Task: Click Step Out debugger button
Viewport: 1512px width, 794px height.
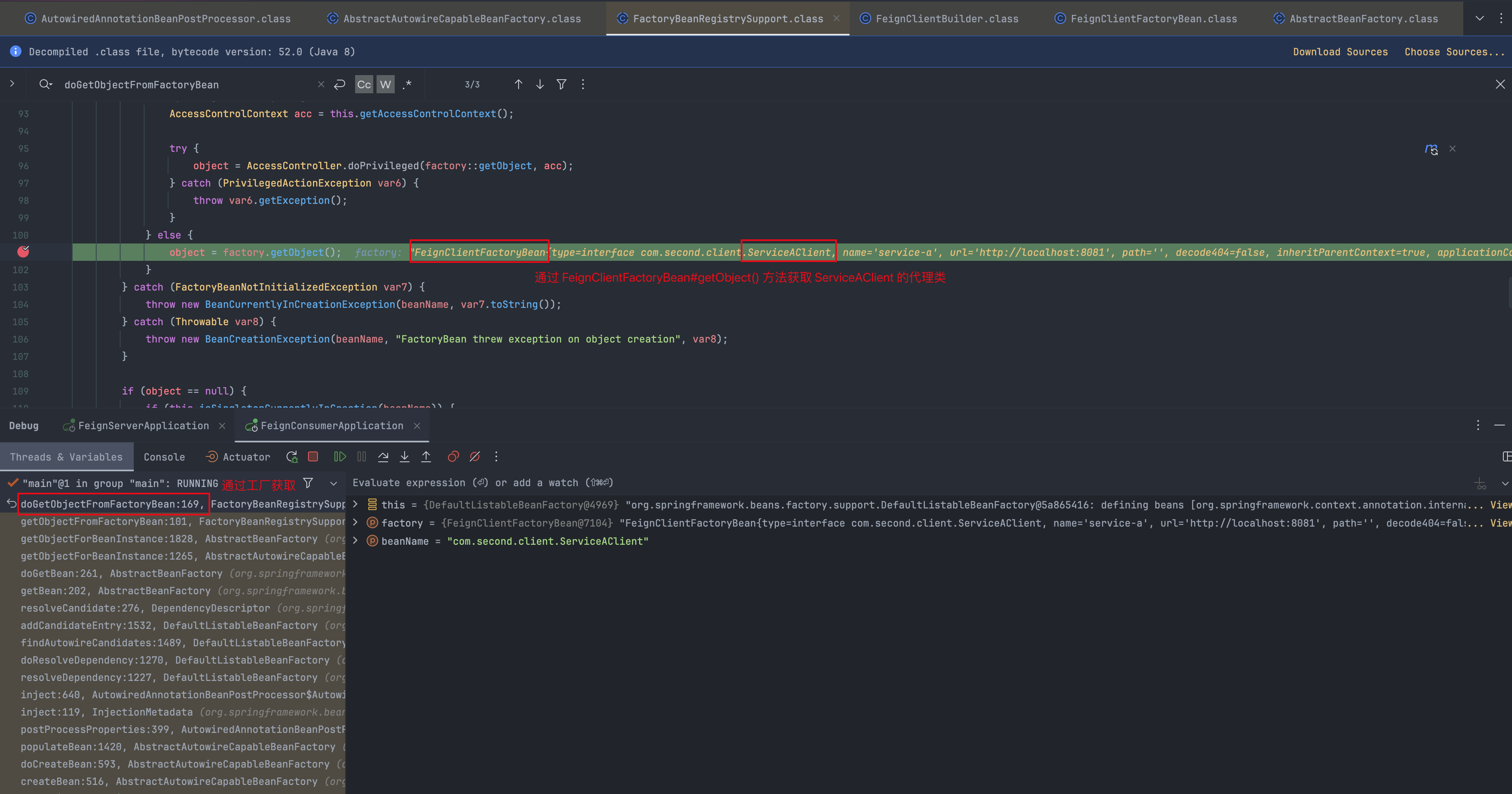Action: coord(426,456)
